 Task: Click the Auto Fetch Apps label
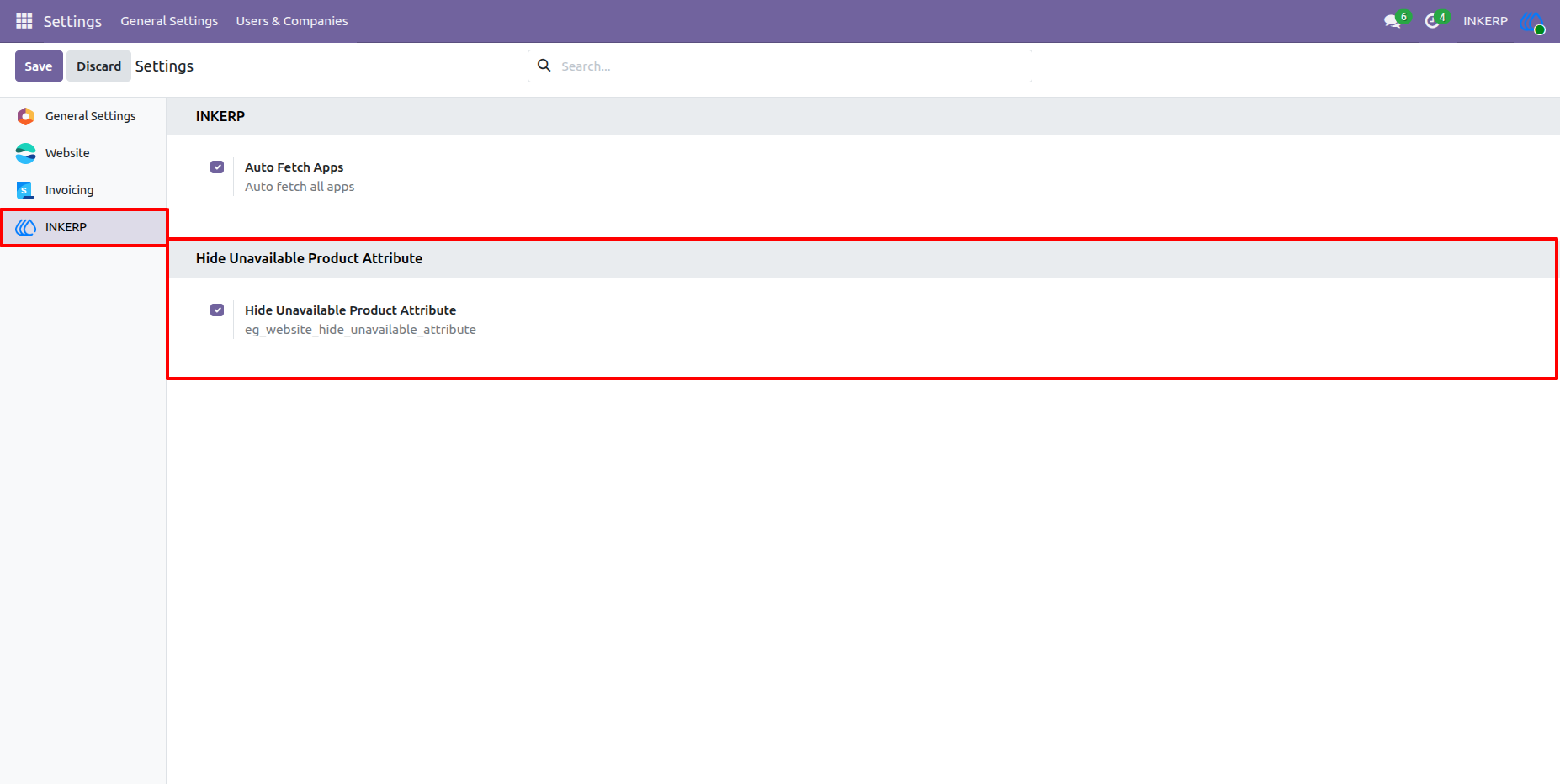click(x=294, y=167)
